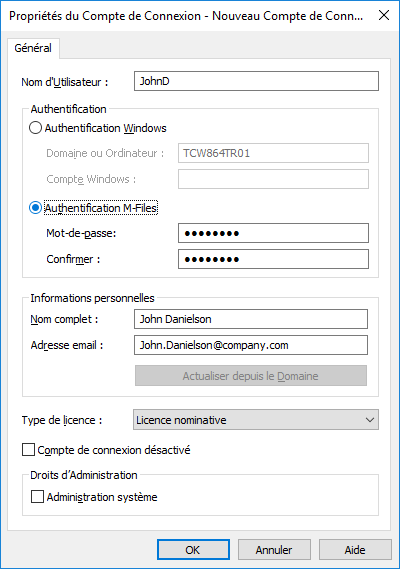This screenshot has width=400, height=569.
Task: Select Authentification Windows radio button
Action: click(x=35, y=128)
